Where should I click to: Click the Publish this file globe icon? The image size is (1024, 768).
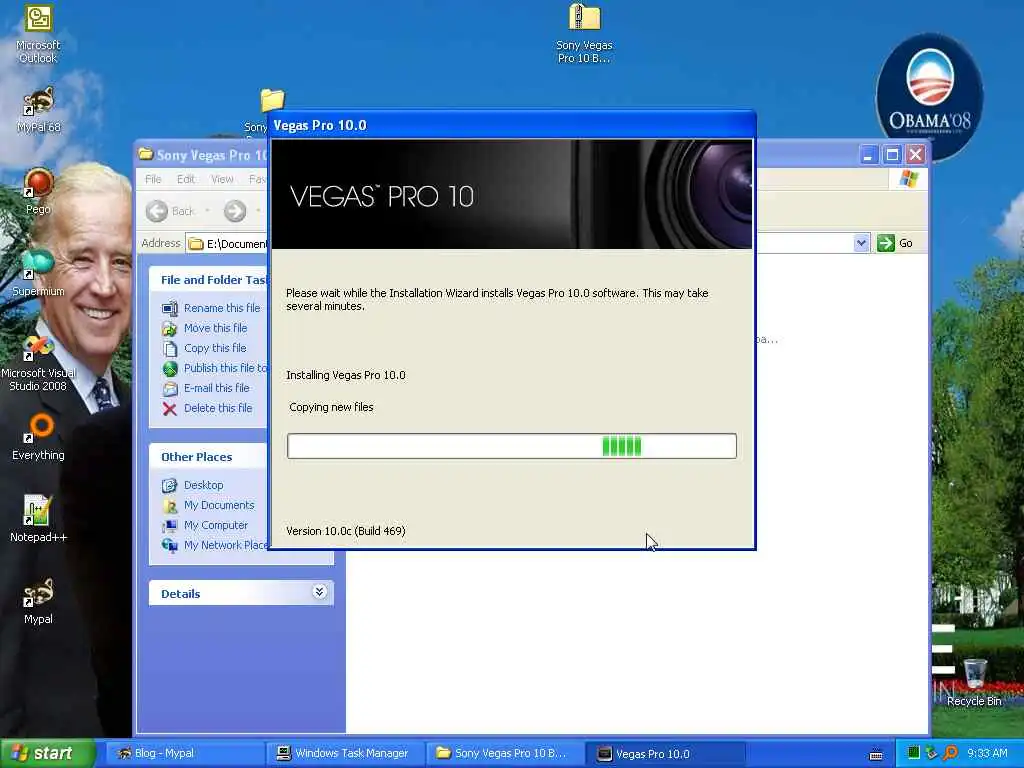pos(170,369)
